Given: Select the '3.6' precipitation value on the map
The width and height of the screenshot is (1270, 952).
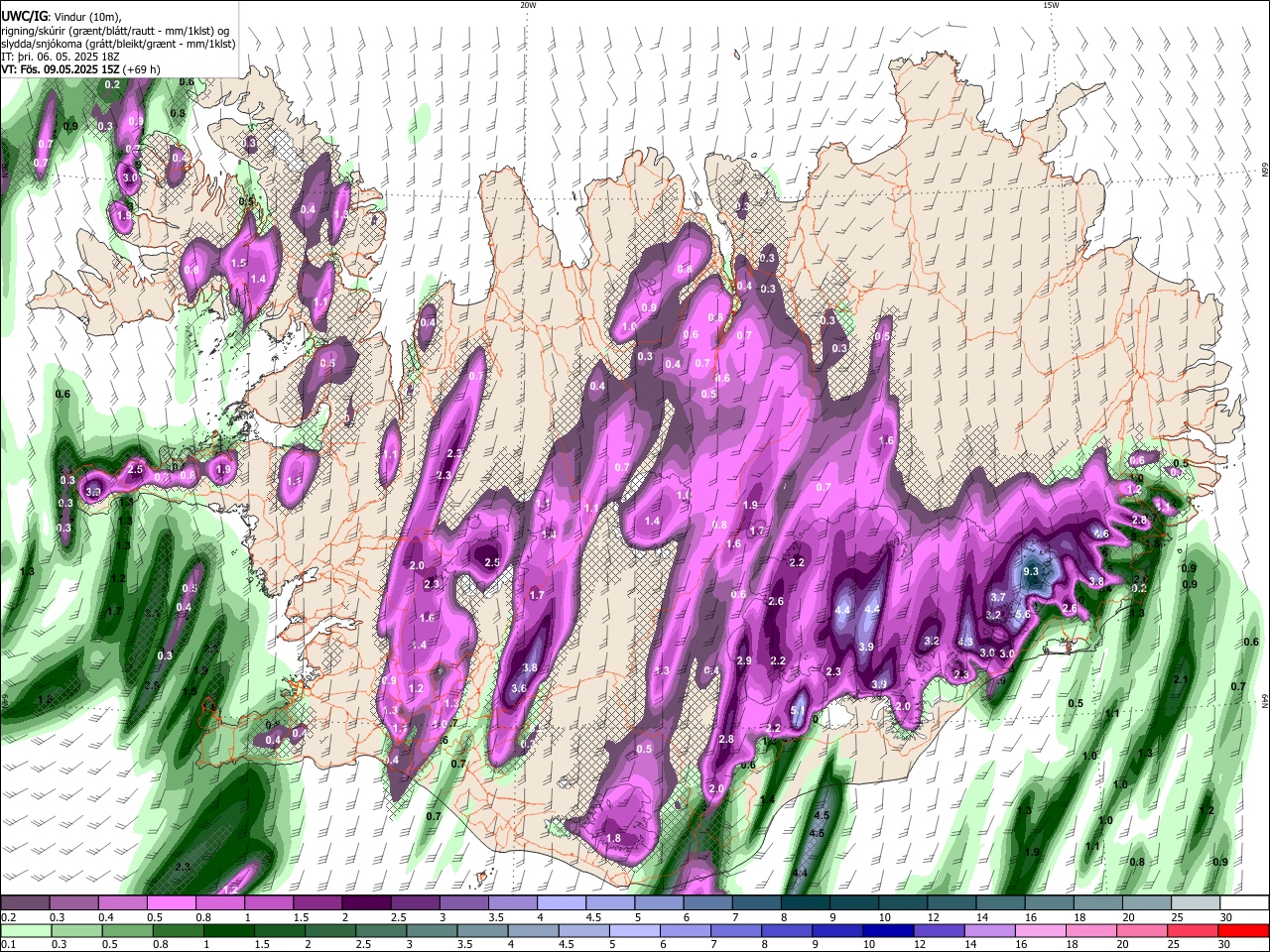Looking at the screenshot, I should tap(518, 688).
